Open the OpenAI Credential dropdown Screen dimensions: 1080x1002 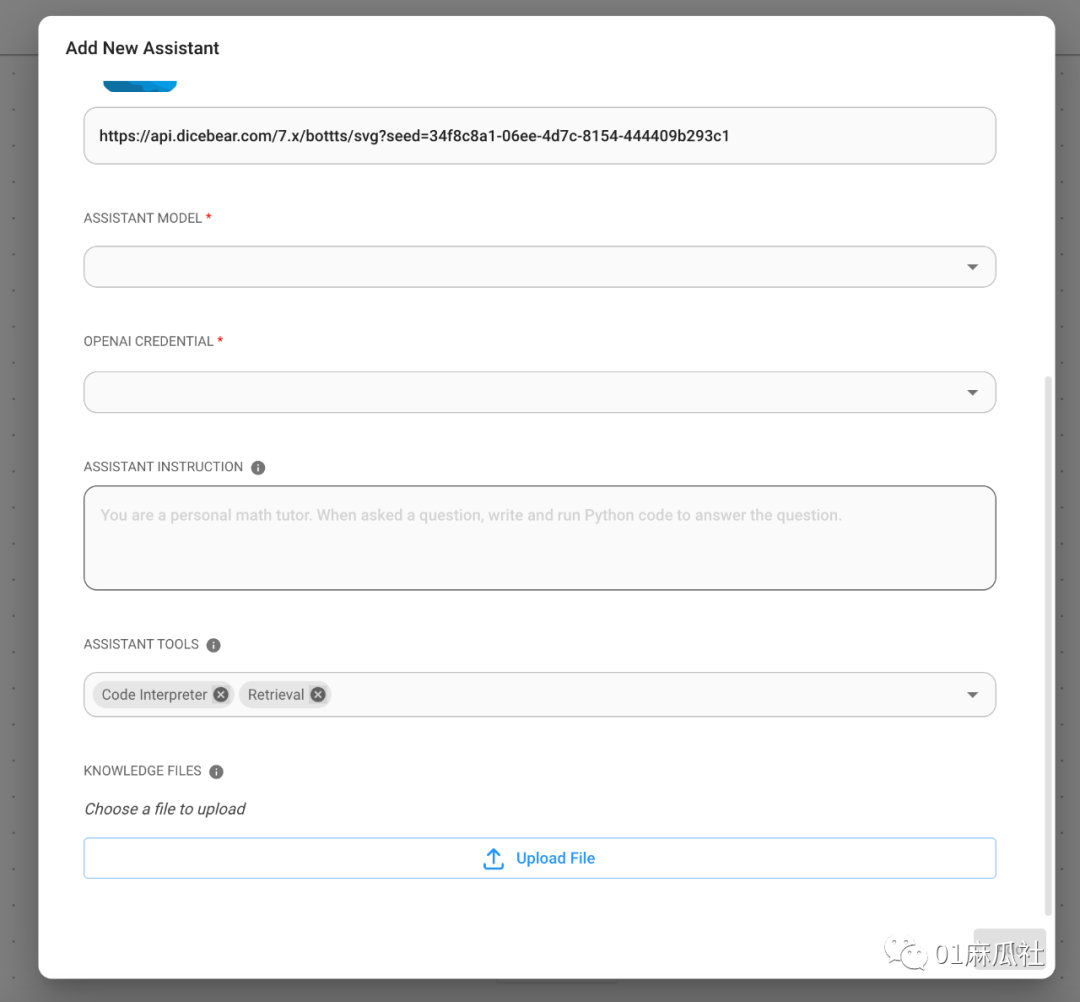point(539,393)
